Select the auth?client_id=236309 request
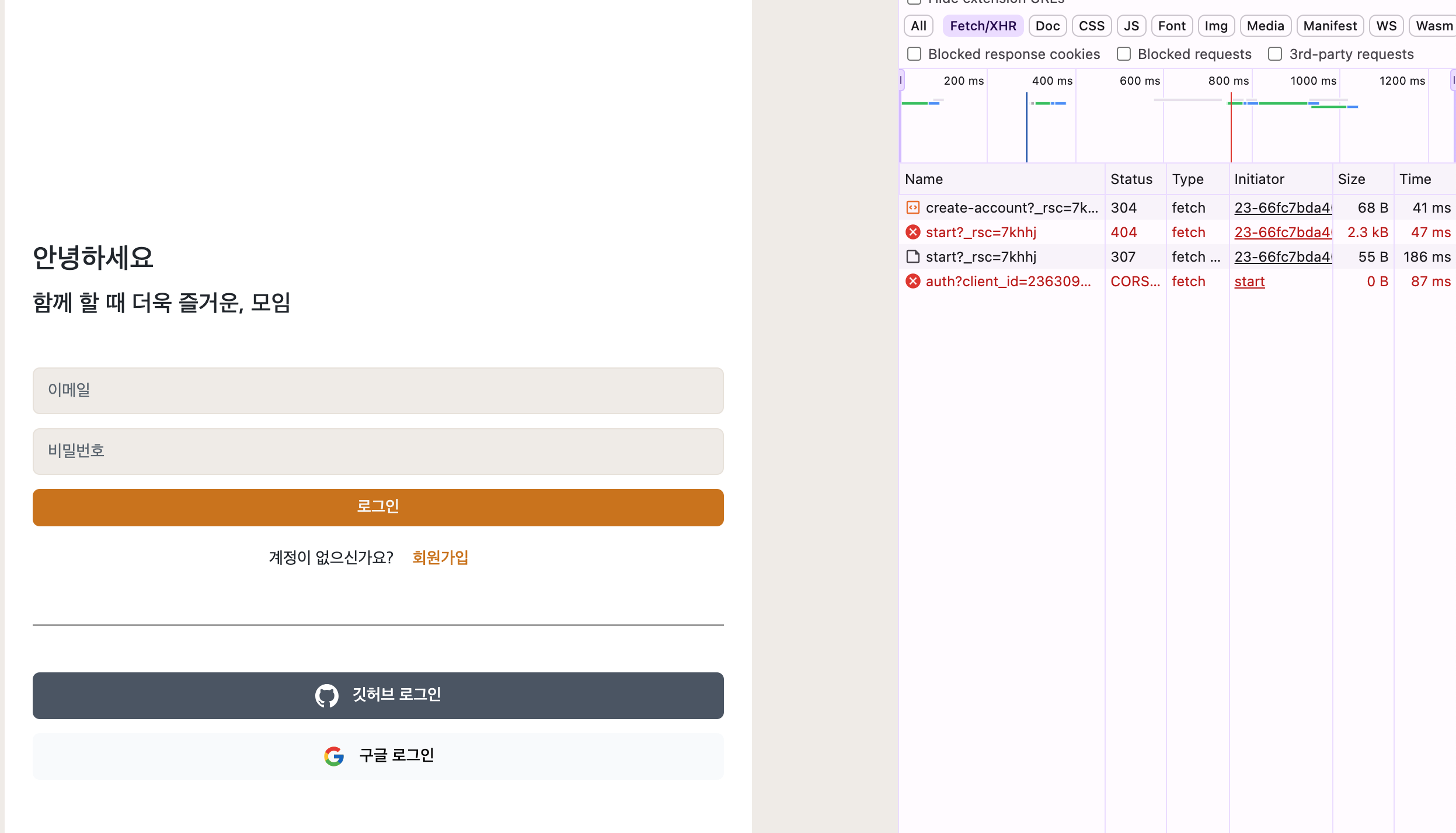1456x833 pixels. (1178, 281)
